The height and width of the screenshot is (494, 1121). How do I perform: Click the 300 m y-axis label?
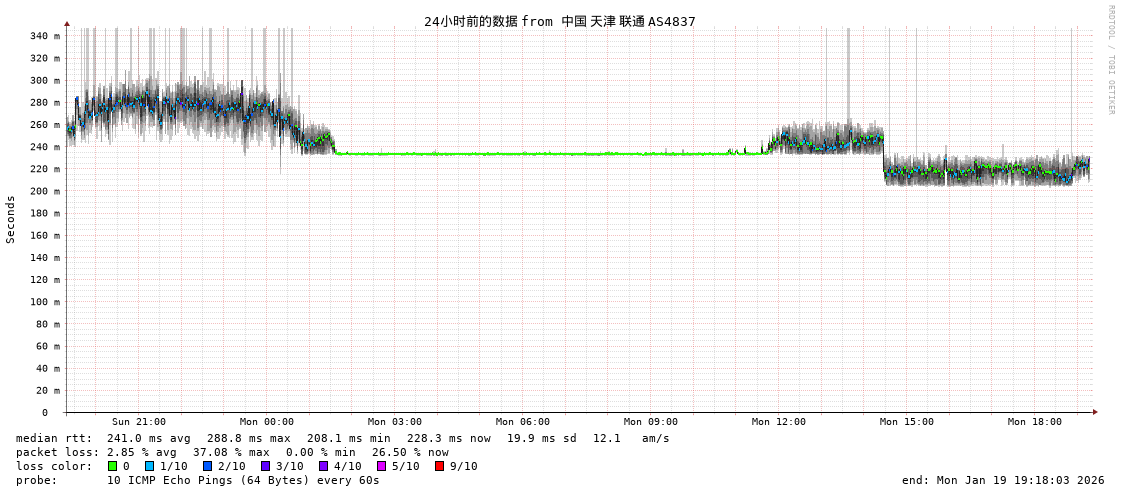[x=45, y=80]
